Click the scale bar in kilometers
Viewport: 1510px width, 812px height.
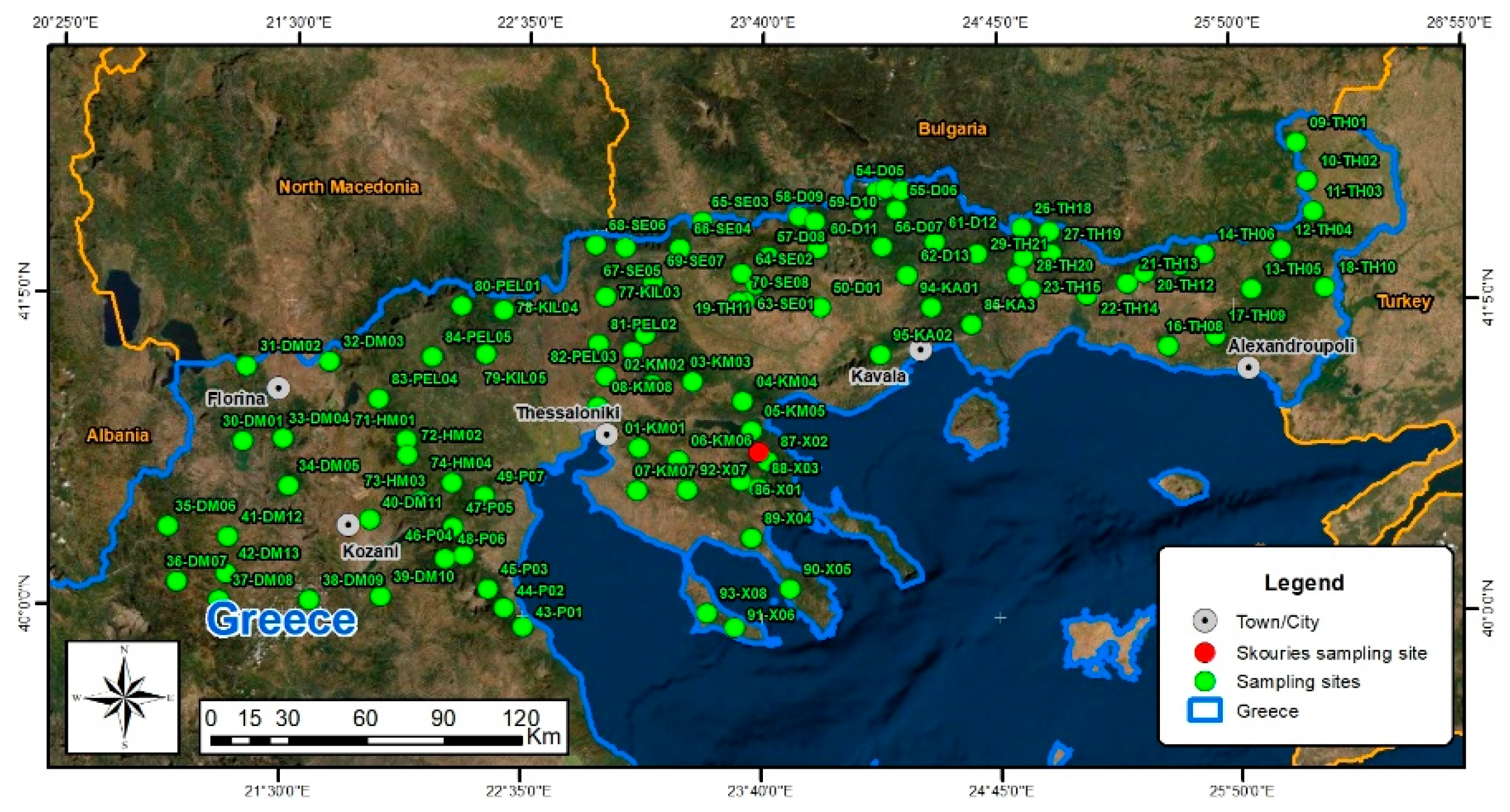[x=366, y=740]
